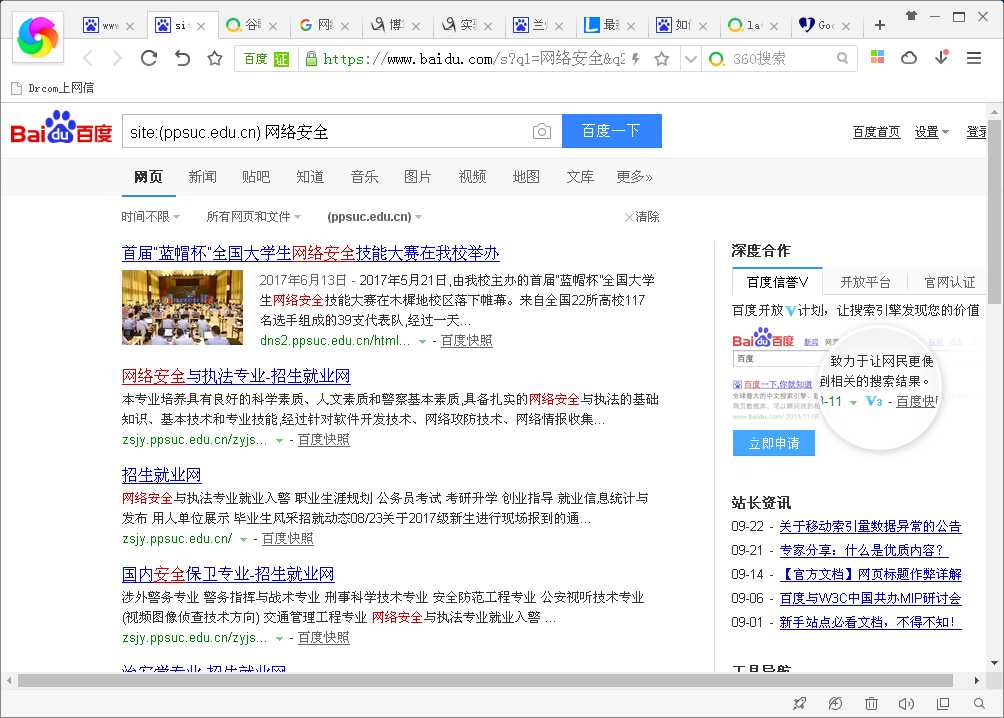Click the 360 search engine logo
The image size is (1004, 718).
pyautogui.click(x=717, y=59)
